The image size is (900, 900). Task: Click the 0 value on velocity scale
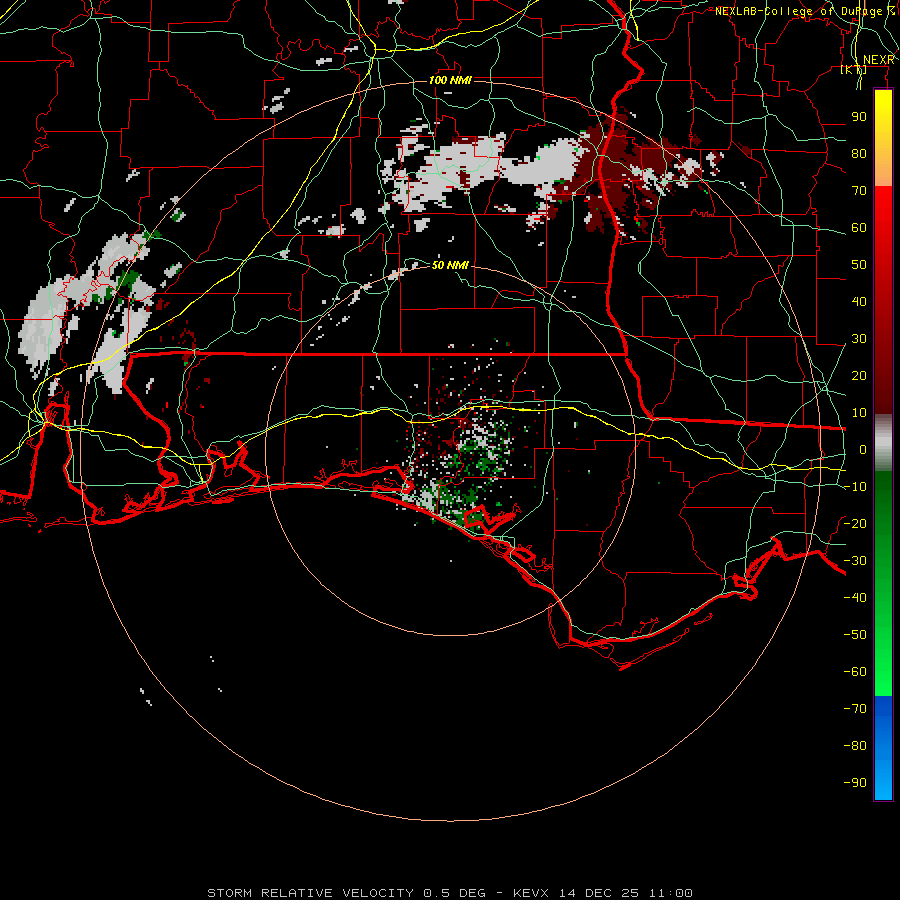point(863,449)
